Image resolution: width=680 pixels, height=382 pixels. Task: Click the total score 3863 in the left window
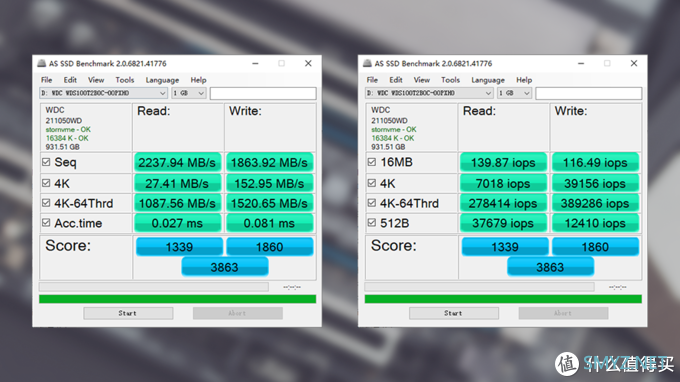(225, 267)
